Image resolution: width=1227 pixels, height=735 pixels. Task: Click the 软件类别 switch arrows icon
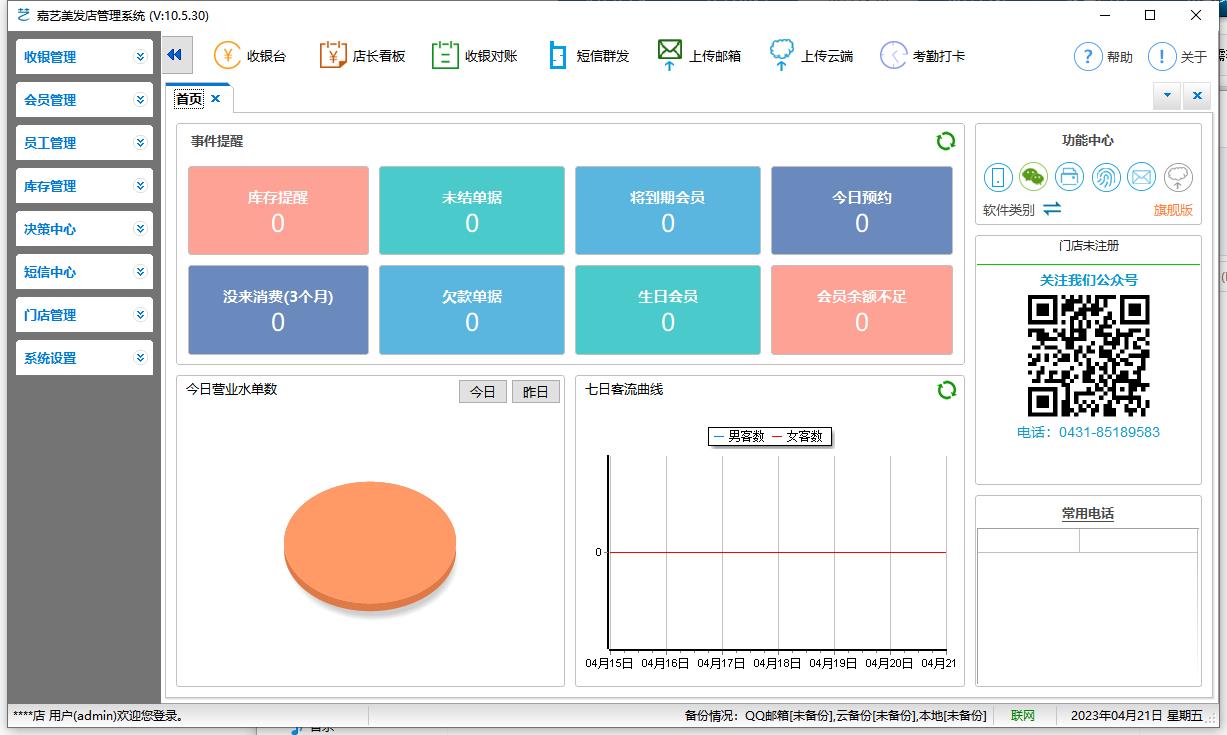coord(1052,209)
